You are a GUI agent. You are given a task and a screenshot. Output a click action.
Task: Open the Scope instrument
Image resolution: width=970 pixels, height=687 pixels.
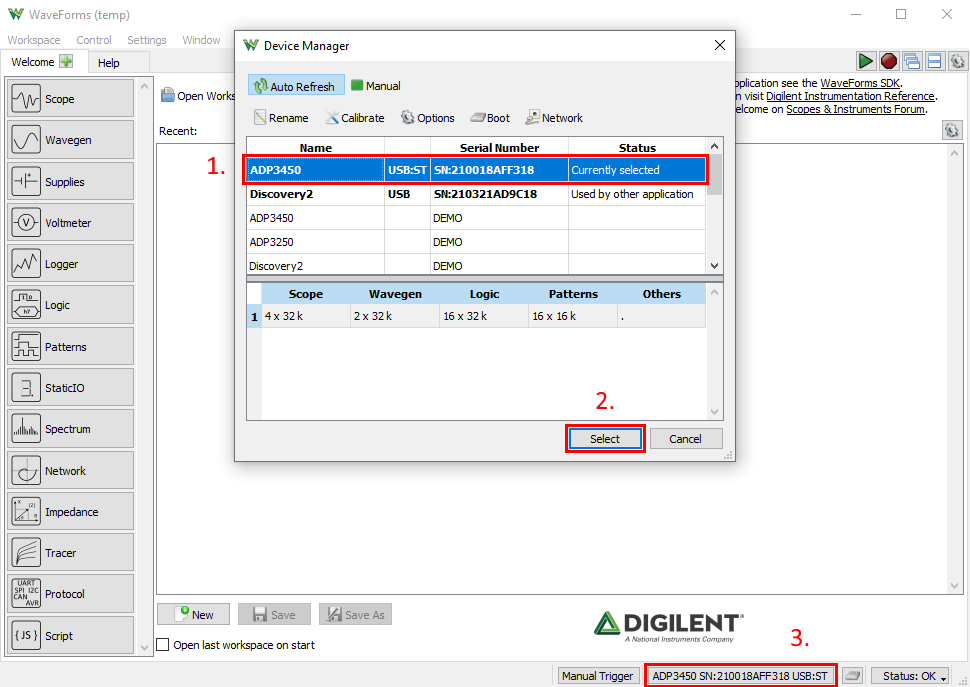[70, 98]
